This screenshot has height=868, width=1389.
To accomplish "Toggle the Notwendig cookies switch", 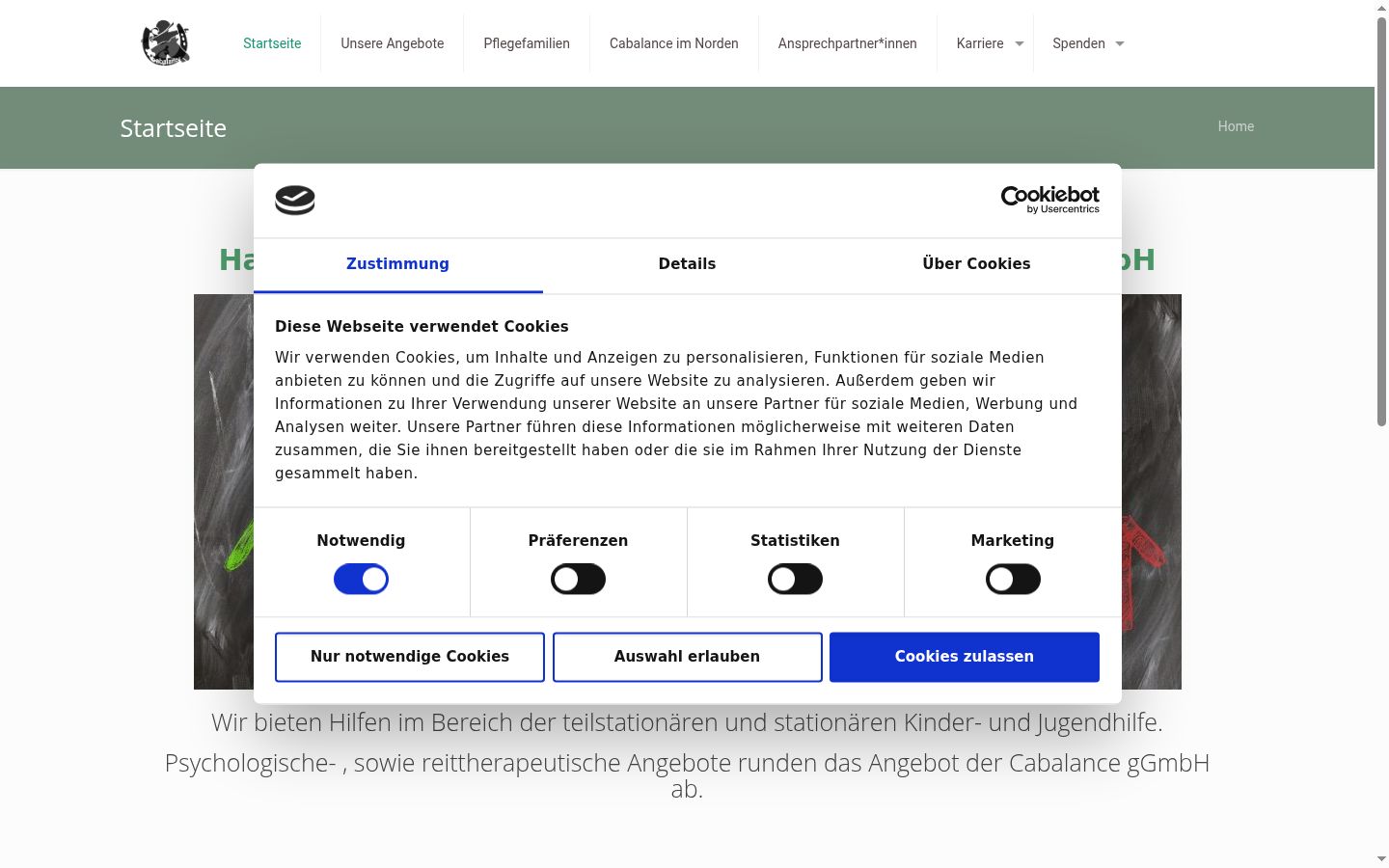I will click(361, 580).
